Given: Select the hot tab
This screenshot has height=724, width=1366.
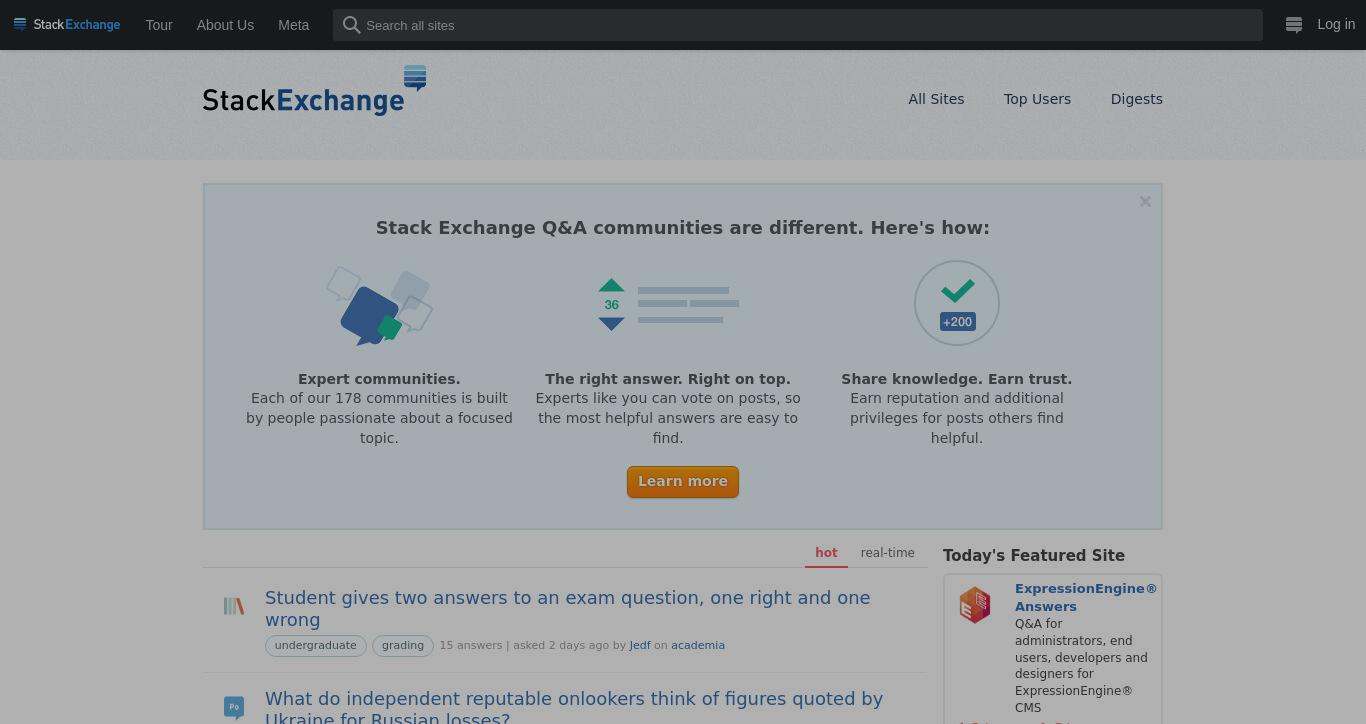Looking at the screenshot, I should [826, 552].
